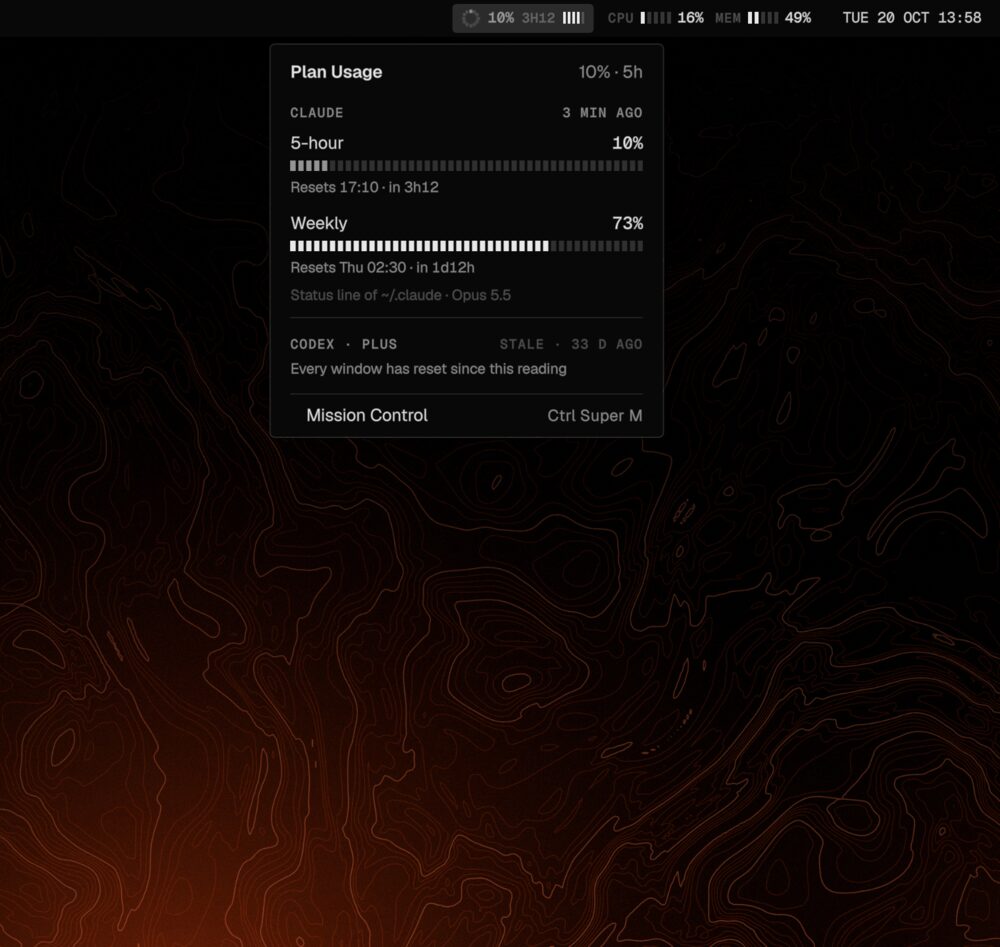The width and height of the screenshot is (1000, 947).
Task: Click the CPU meter bars in top bar
Action: [x=656, y=18]
